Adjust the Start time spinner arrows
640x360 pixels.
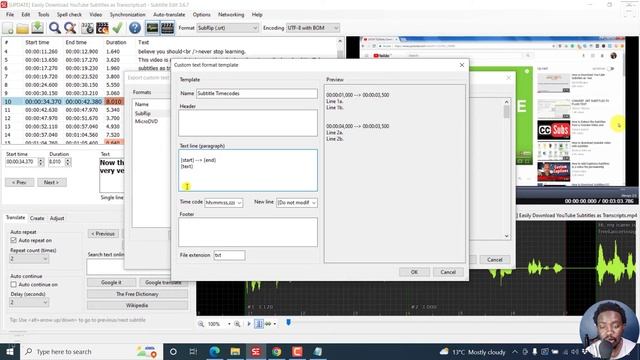pyautogui.click(x=41, y=162)
